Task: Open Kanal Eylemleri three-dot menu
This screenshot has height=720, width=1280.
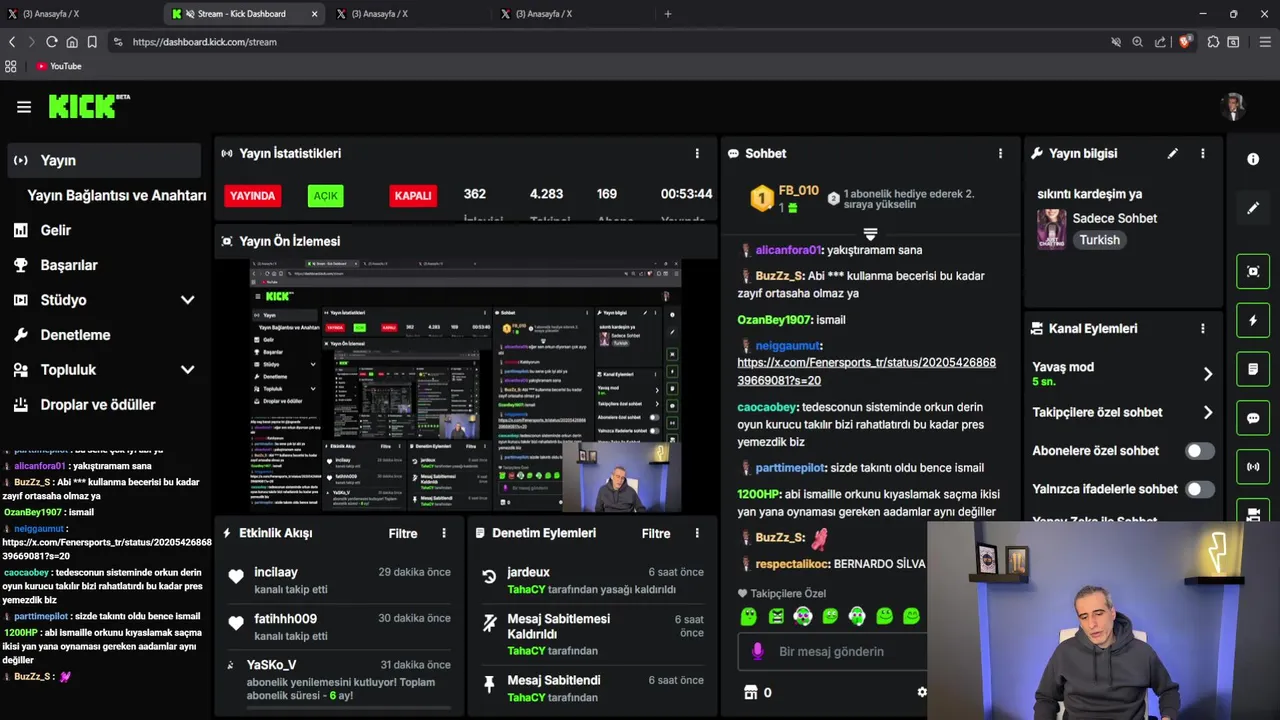Action: coord(1203,328)
